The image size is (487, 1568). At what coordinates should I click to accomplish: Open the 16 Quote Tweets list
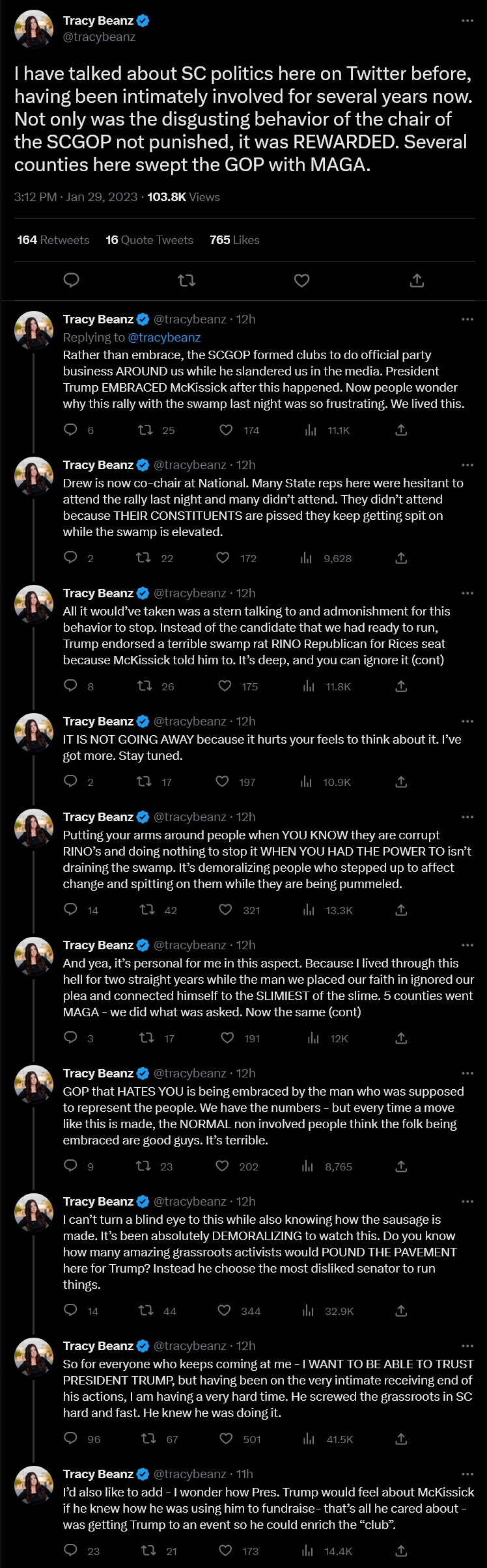tap(149, 240)
